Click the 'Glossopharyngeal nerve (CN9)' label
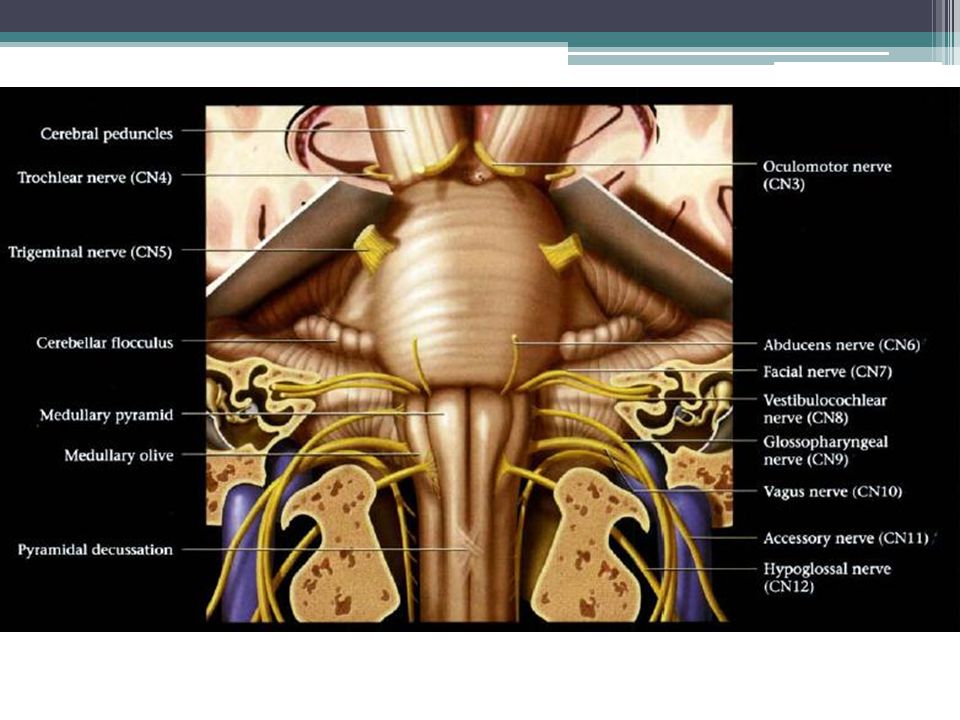This screenshot has height=720, width=960. (x=825, y=451)
